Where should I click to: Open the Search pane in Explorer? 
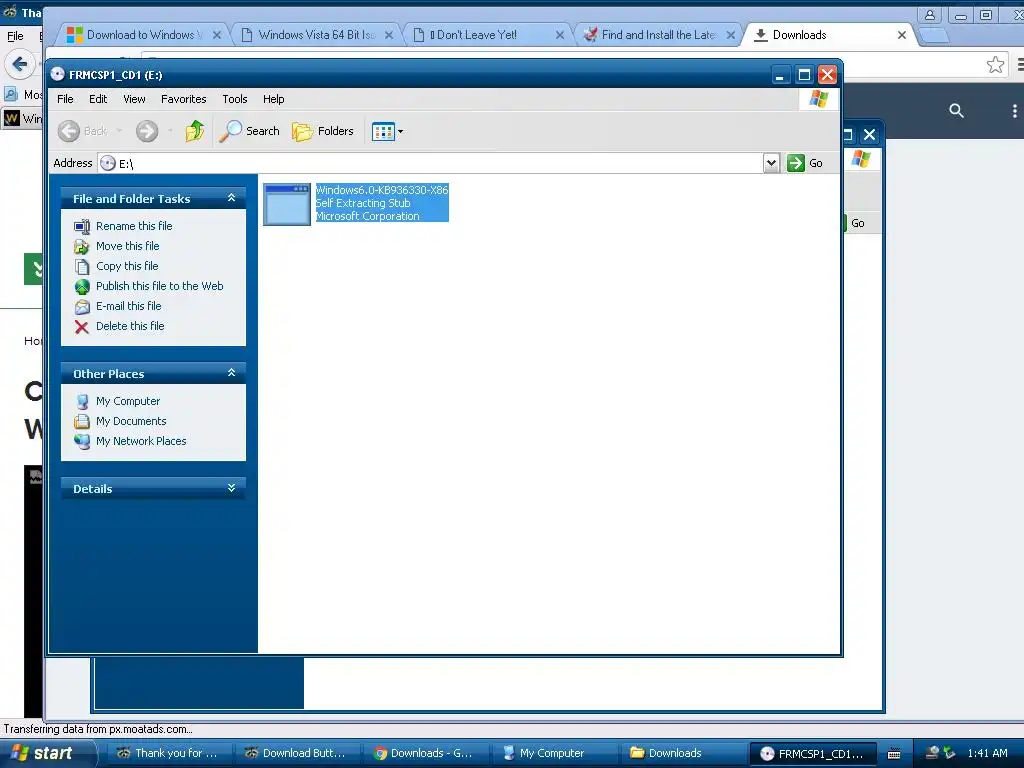click(249, 131)
